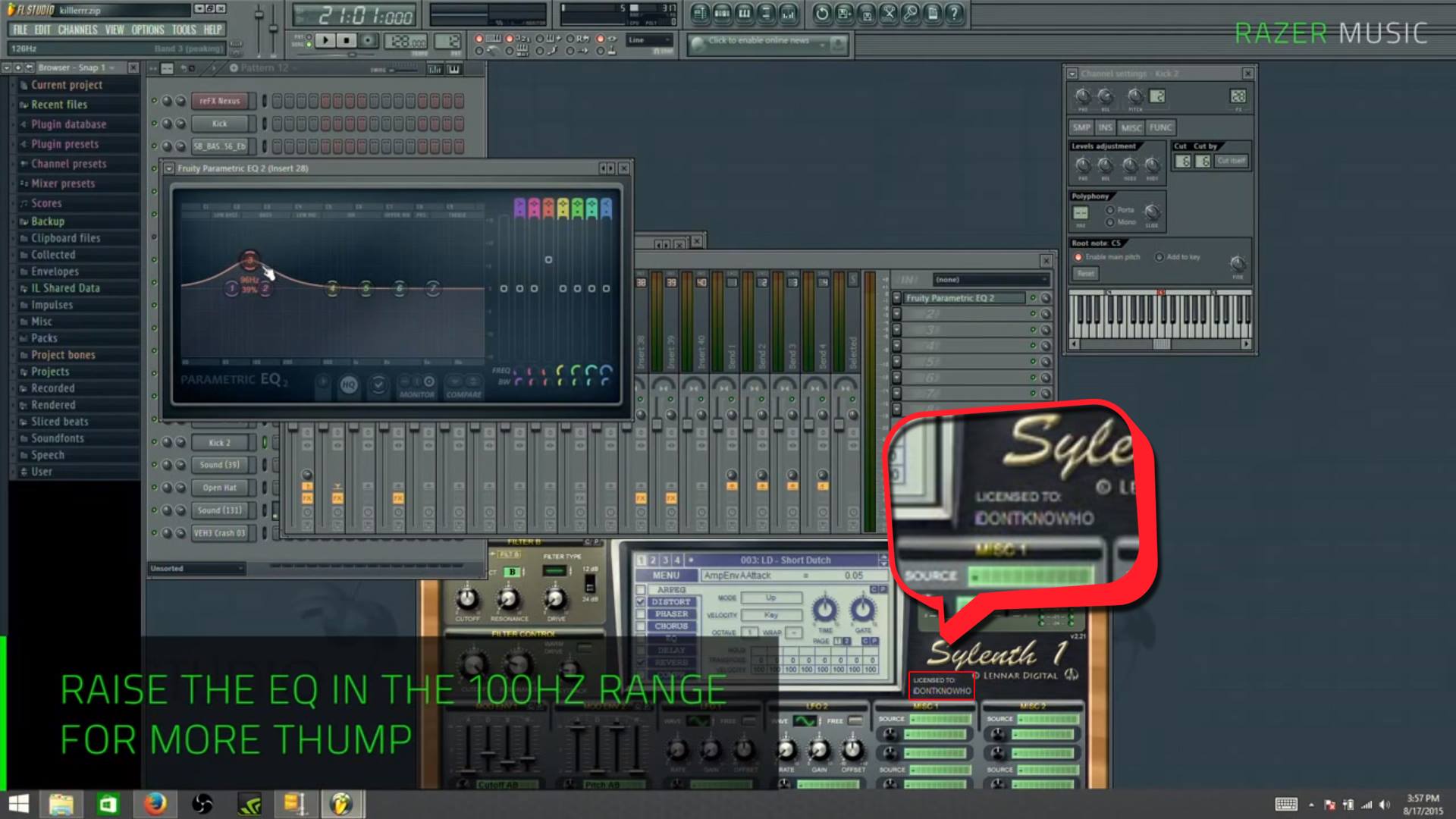Click the yellow band 4 level slider tab
The height and width of the screenshot is (819, 1456).
563,208
